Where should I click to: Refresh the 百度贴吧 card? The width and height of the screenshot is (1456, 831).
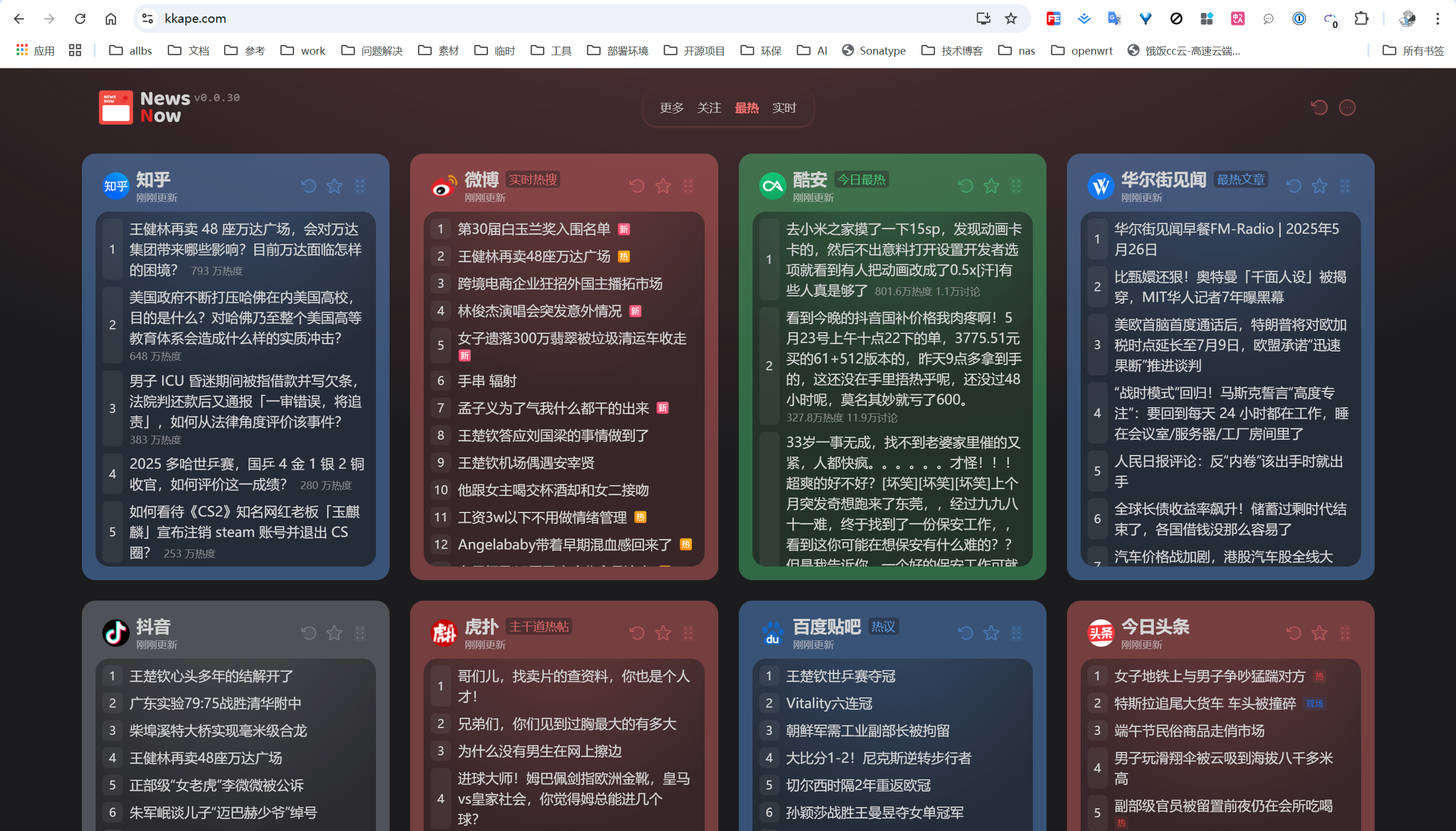(x=965, y=633)
